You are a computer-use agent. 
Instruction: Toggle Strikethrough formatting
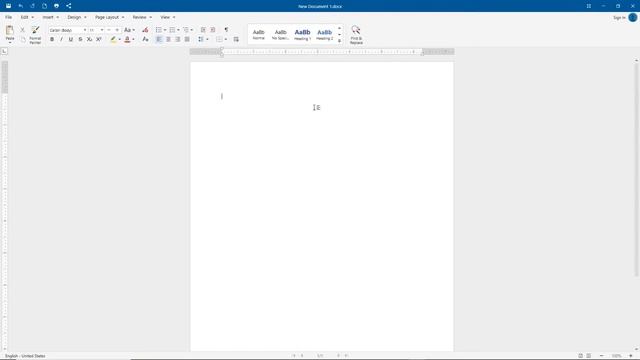pos(80,39)
